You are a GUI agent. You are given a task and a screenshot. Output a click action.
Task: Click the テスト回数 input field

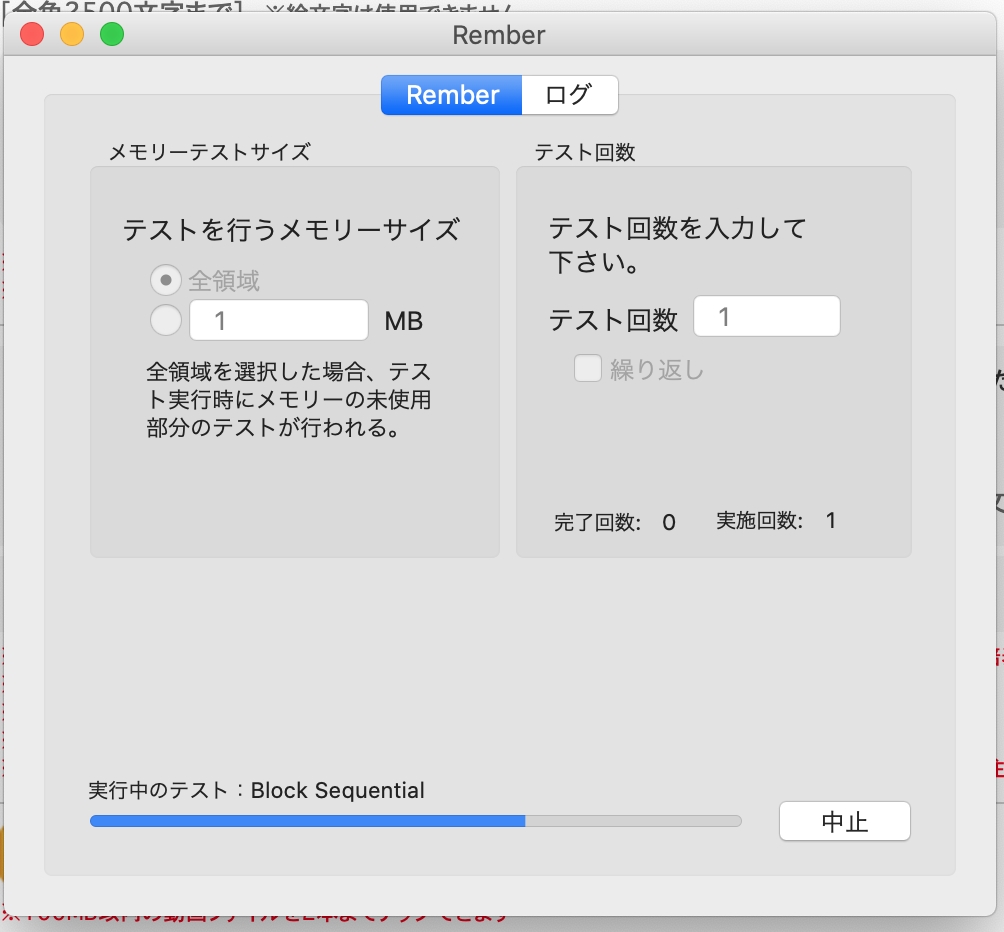click(x=767, y=316)
